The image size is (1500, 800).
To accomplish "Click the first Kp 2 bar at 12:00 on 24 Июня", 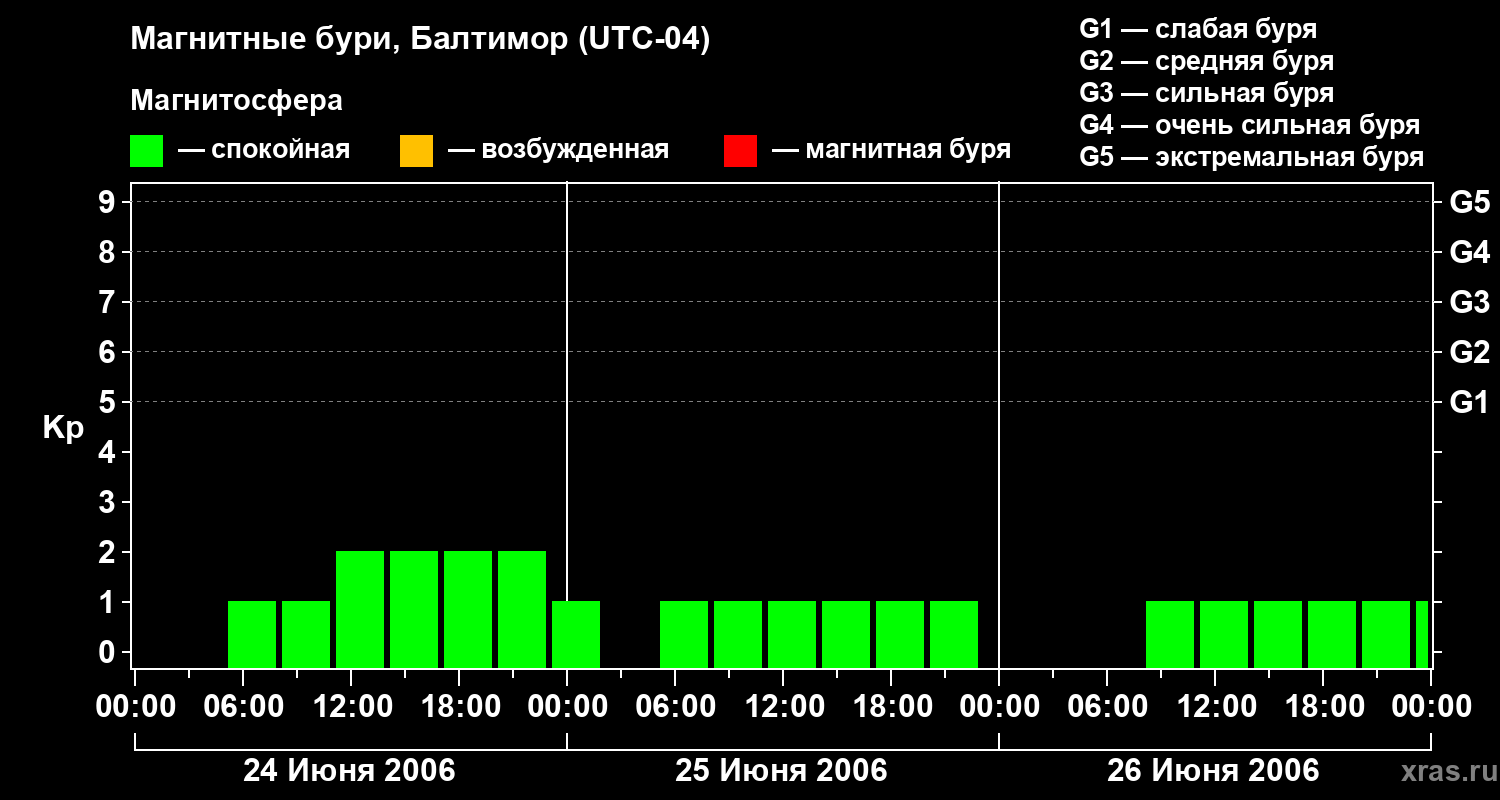I will click(x=360, y=609).
